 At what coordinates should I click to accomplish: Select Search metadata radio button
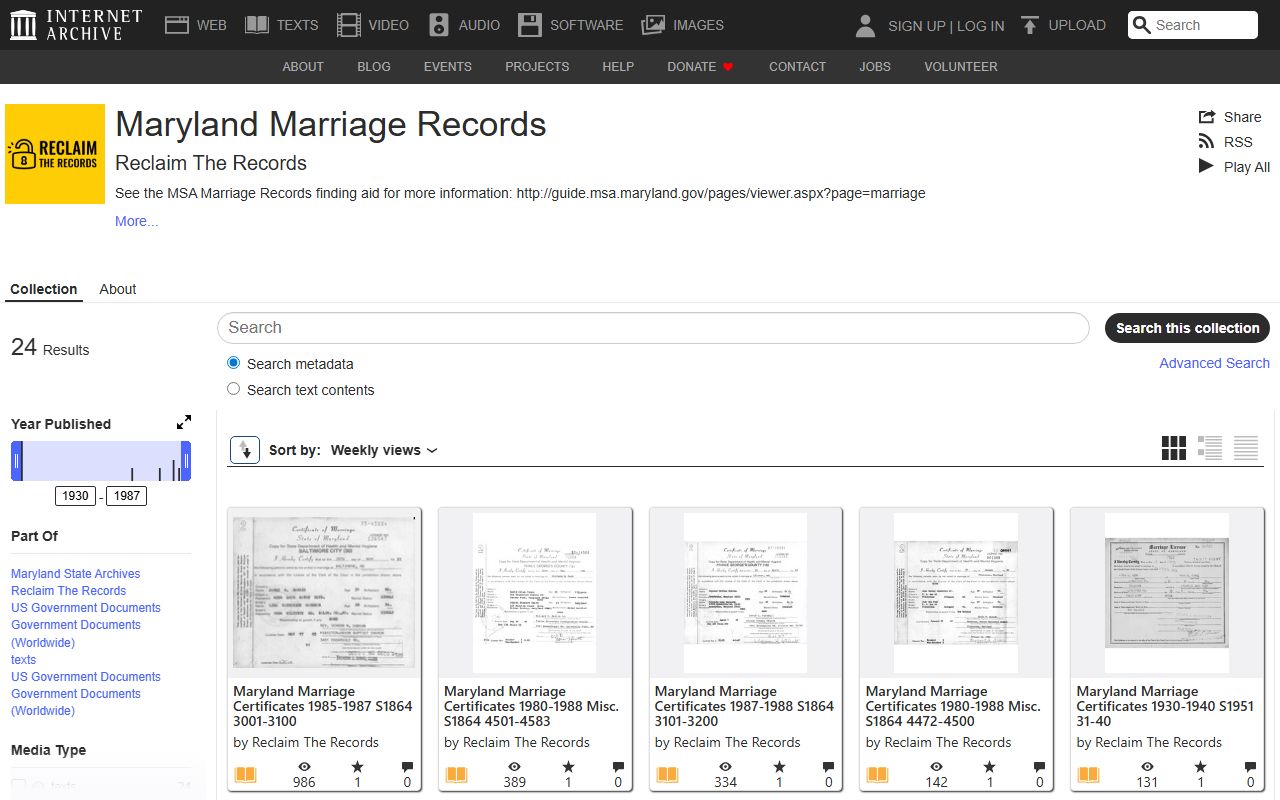coord(233,363)
